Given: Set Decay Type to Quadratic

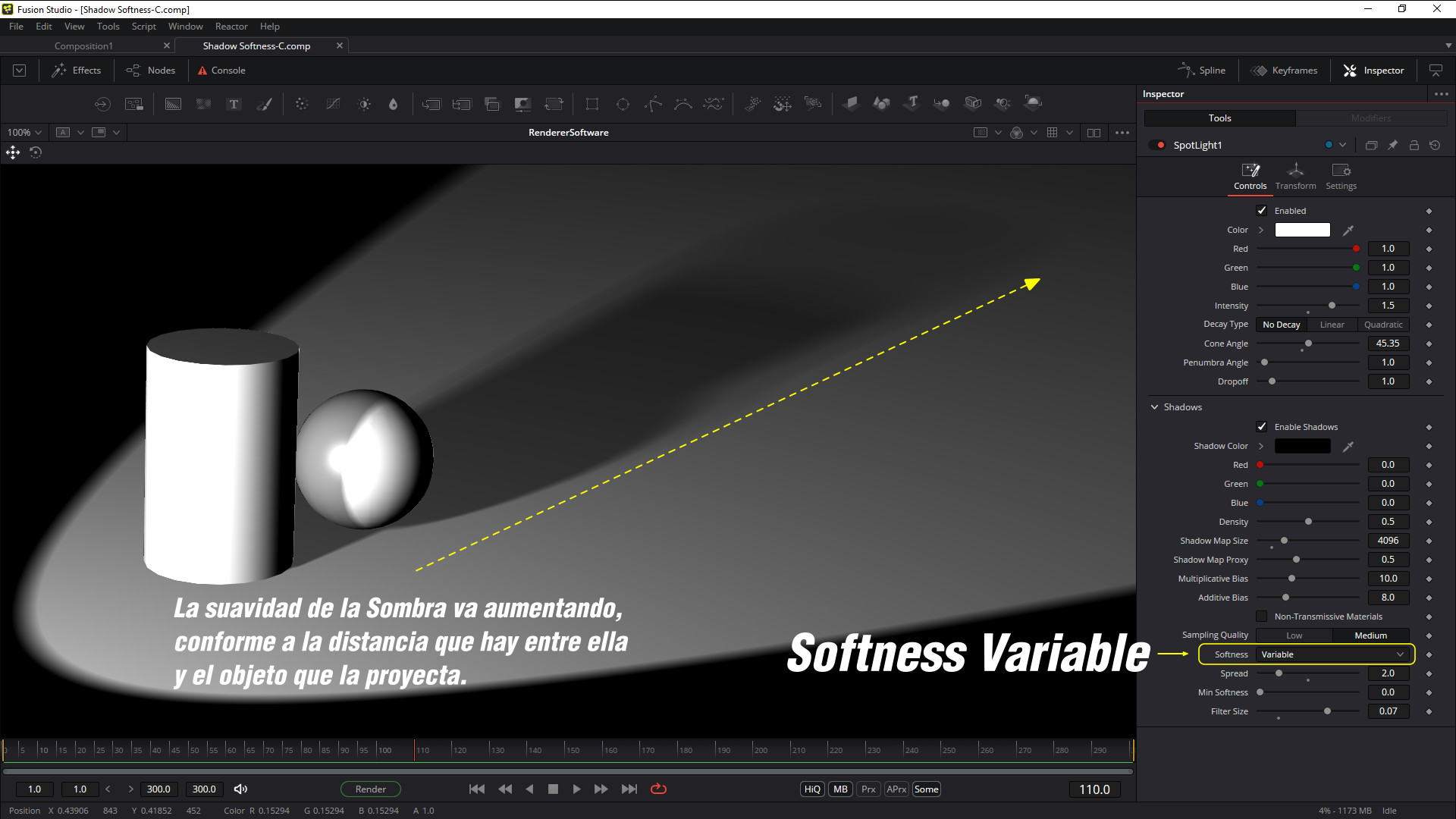Looking at the screenshot, I should [1383, 325].
